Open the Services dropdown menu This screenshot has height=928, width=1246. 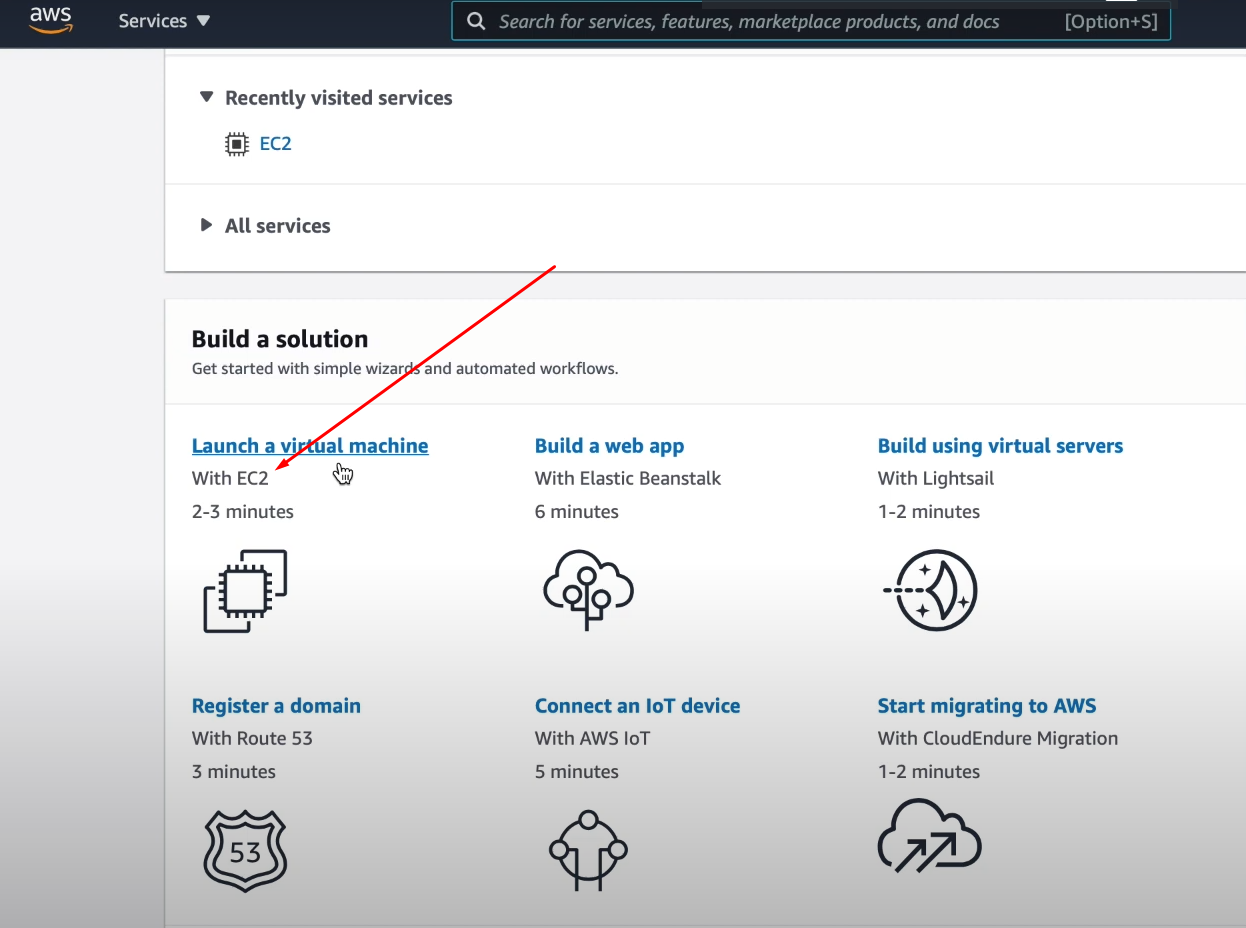[164, 21]
